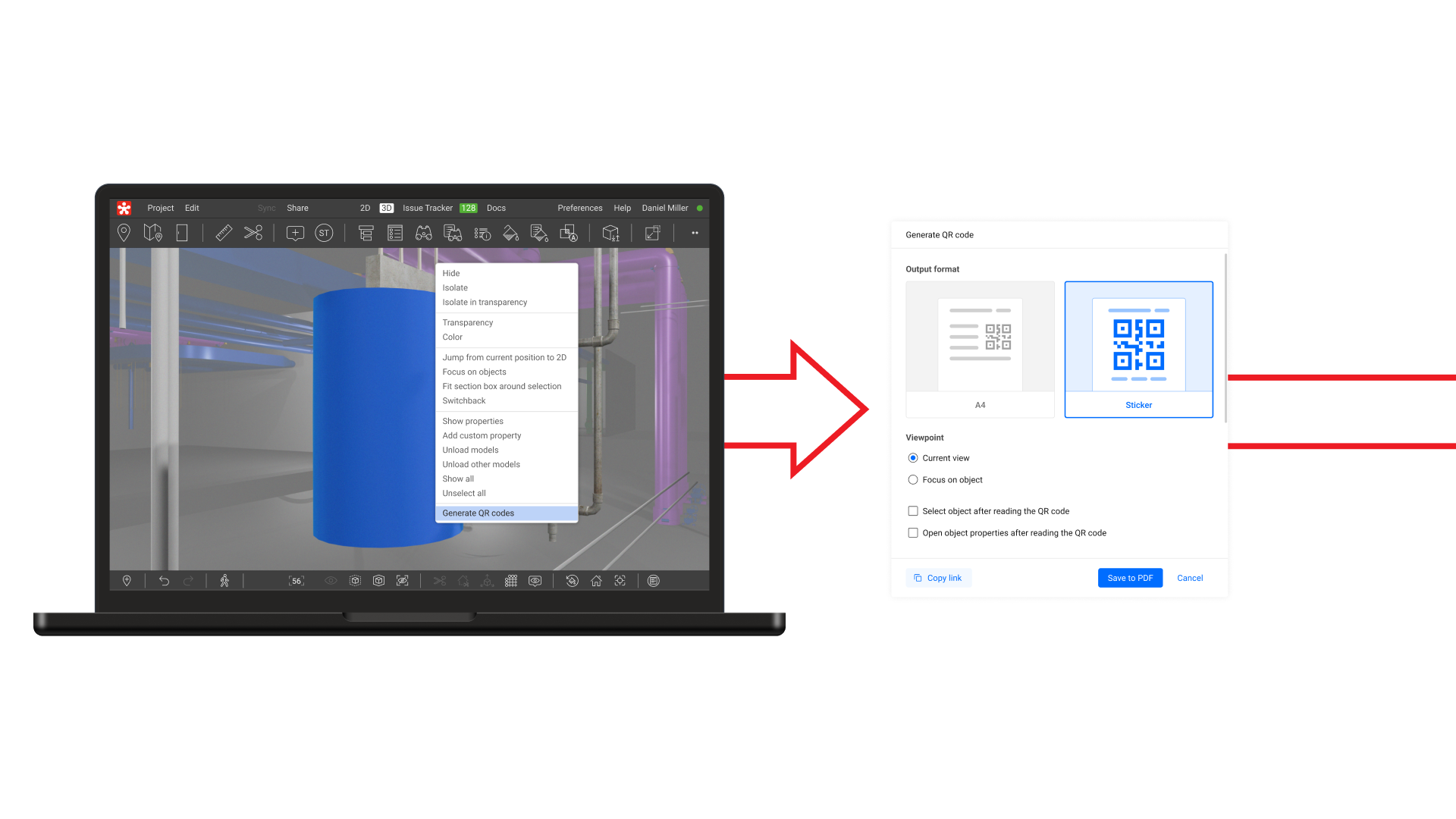Select the Current view radio button
1456x819 pixels.
tap(913, 458)
